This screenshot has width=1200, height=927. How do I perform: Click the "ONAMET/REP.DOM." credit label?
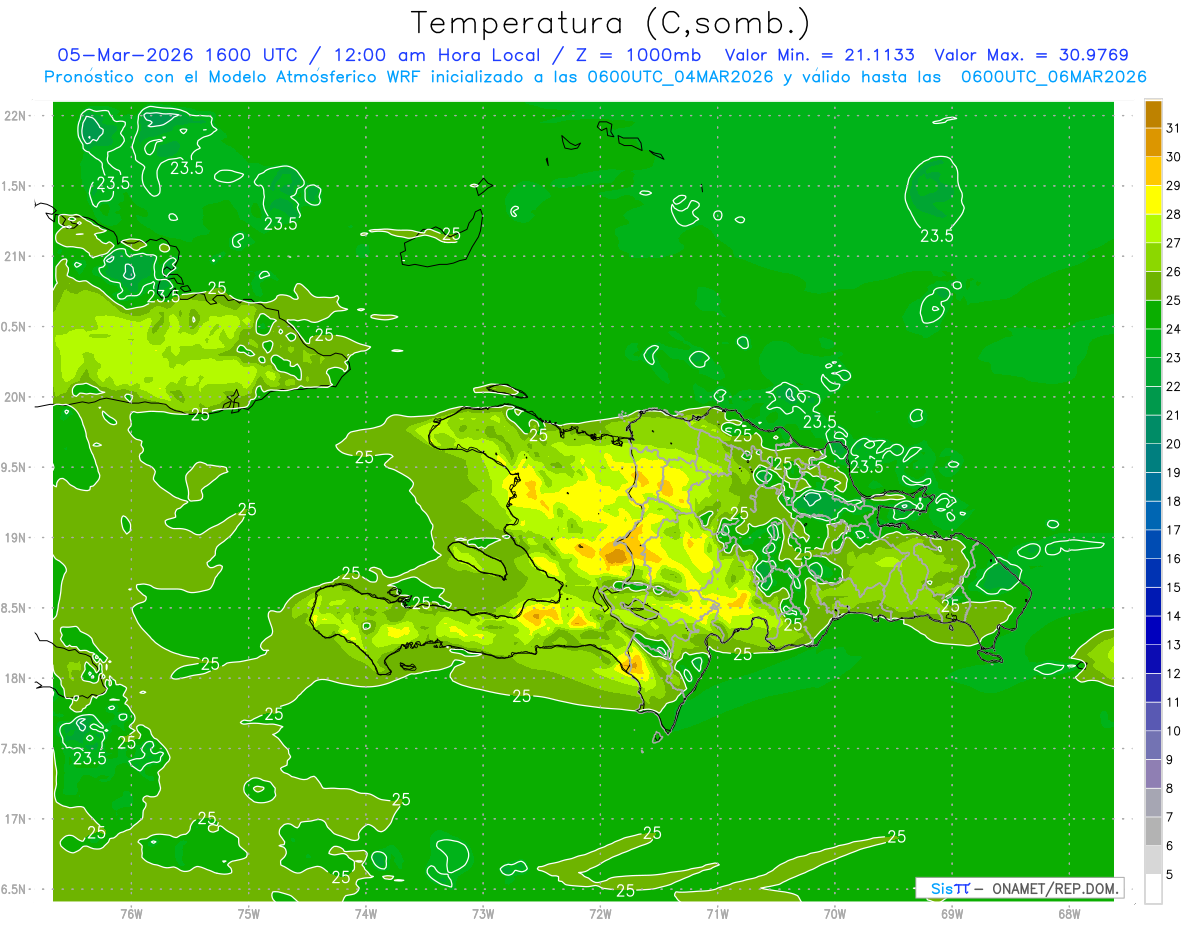(1054, 888)
